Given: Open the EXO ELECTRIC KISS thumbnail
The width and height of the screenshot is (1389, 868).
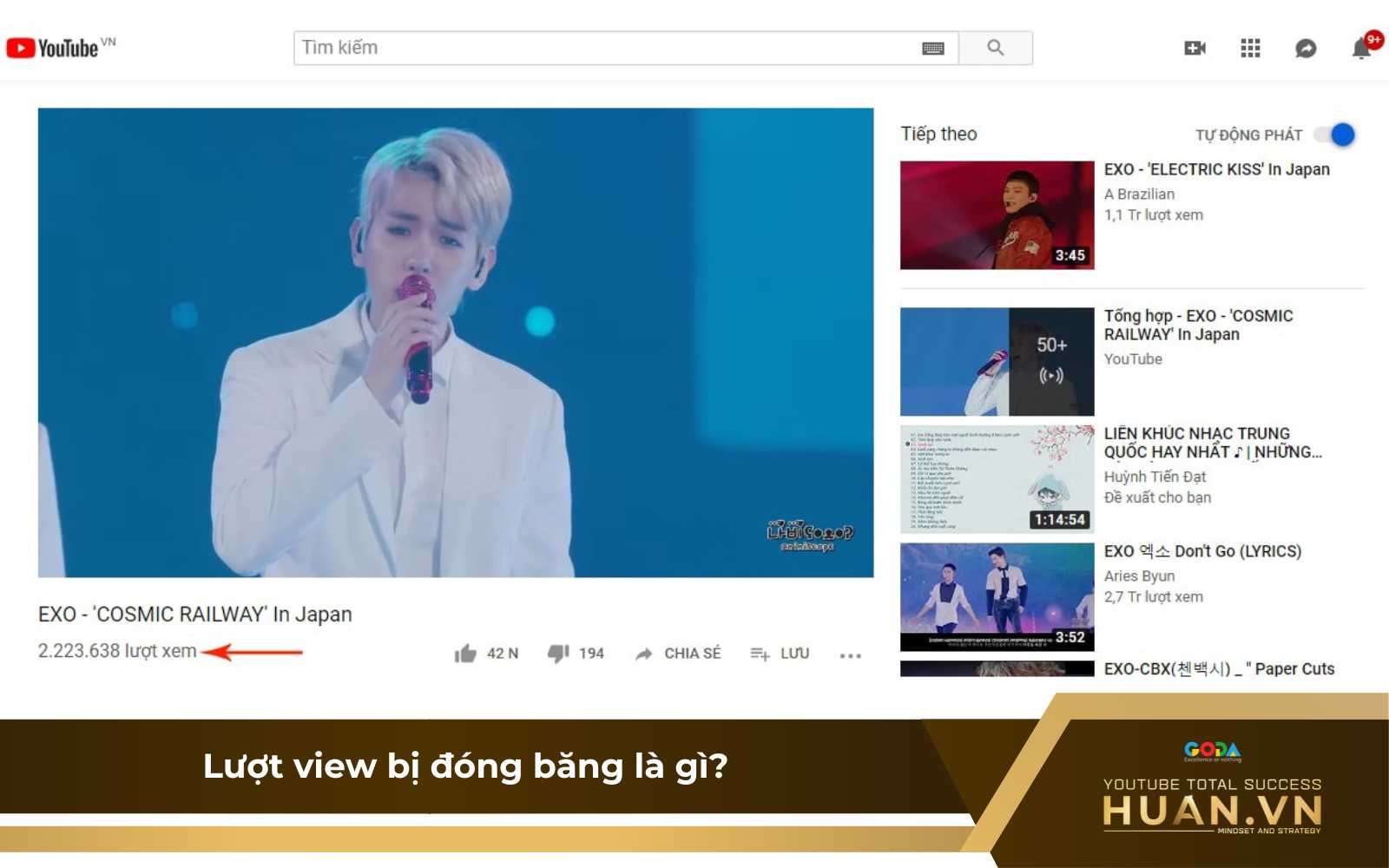Looking at the screenshot, I should pos(997,214).
